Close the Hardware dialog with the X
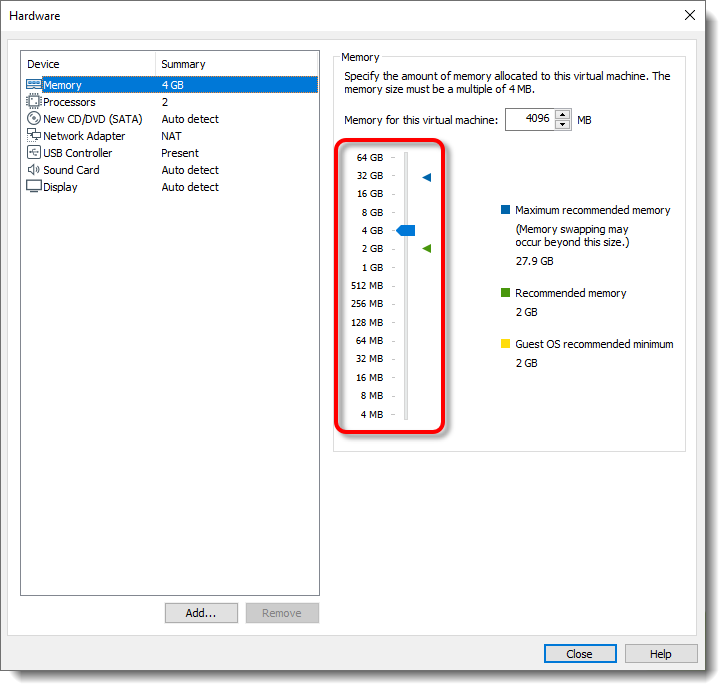 point(689,15)
